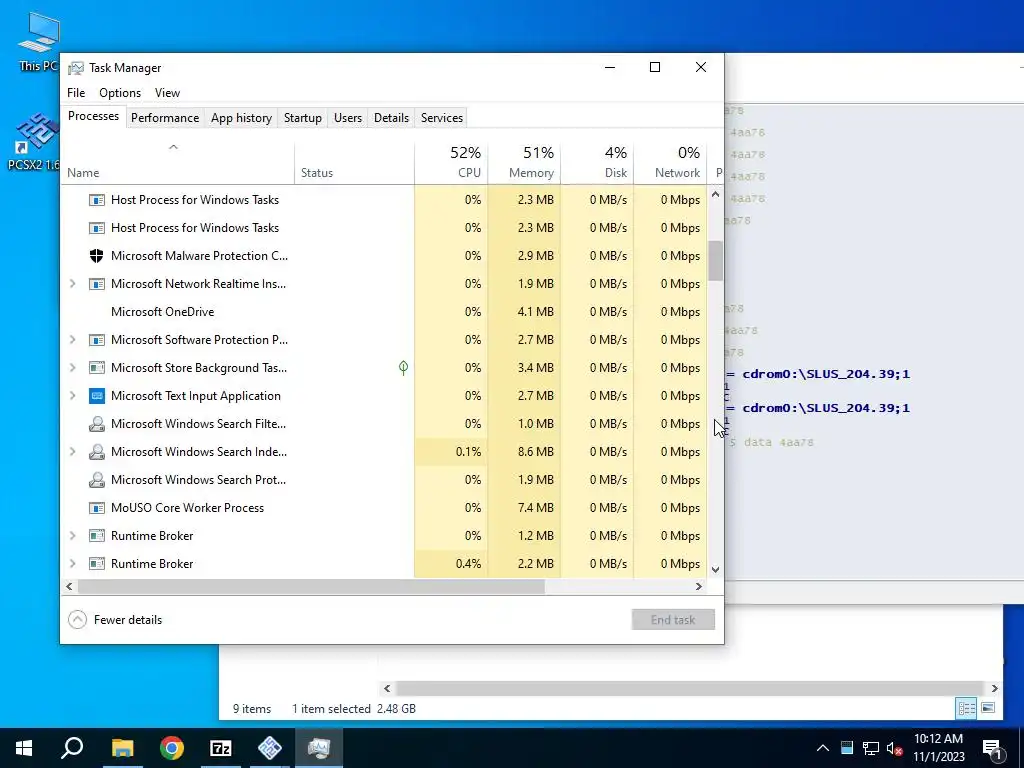Open Windows search magnifier on taskbar
1024x768 pixels.
pos(72,748)
